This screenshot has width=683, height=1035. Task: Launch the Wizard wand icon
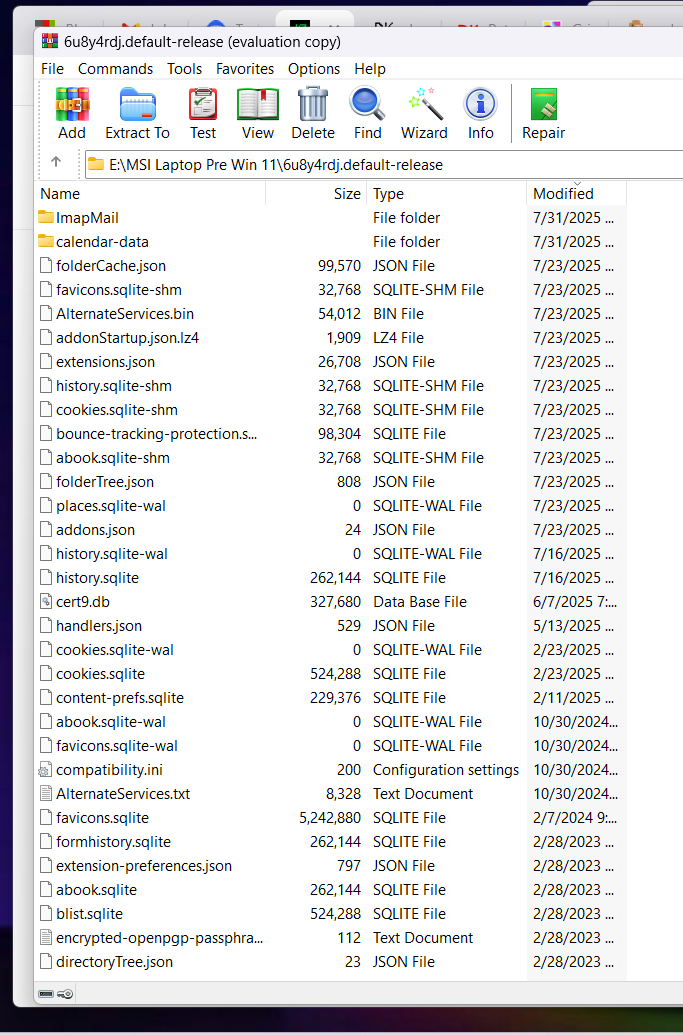424,105
